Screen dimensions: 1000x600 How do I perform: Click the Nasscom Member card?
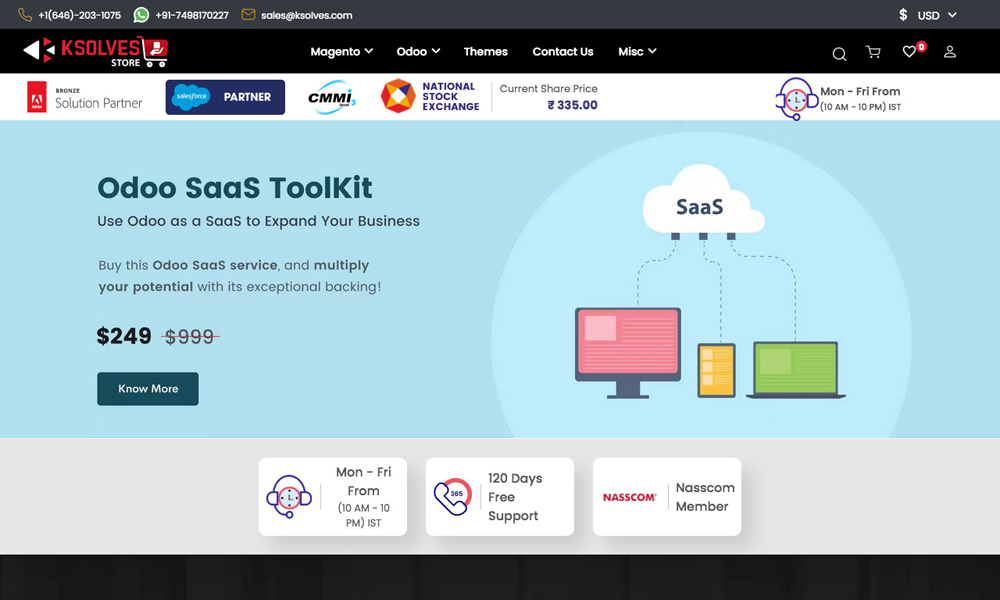click(667, 497)
